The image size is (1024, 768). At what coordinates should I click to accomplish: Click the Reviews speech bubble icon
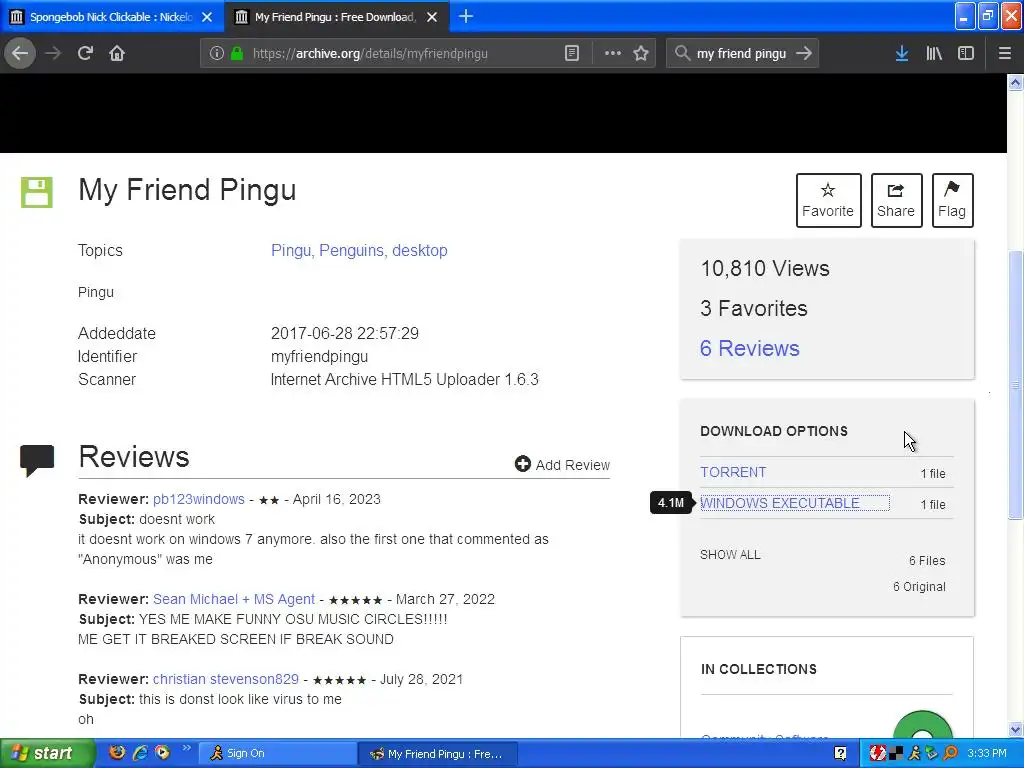pyautogui.click(x=37, y=460)
